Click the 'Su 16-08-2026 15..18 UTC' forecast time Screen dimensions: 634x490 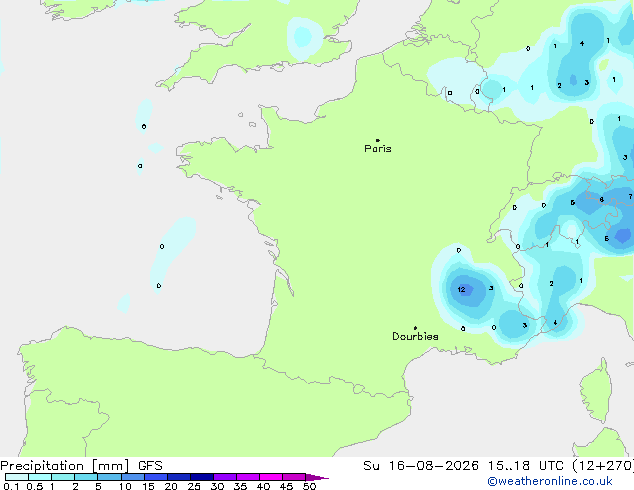coord(463,465)
